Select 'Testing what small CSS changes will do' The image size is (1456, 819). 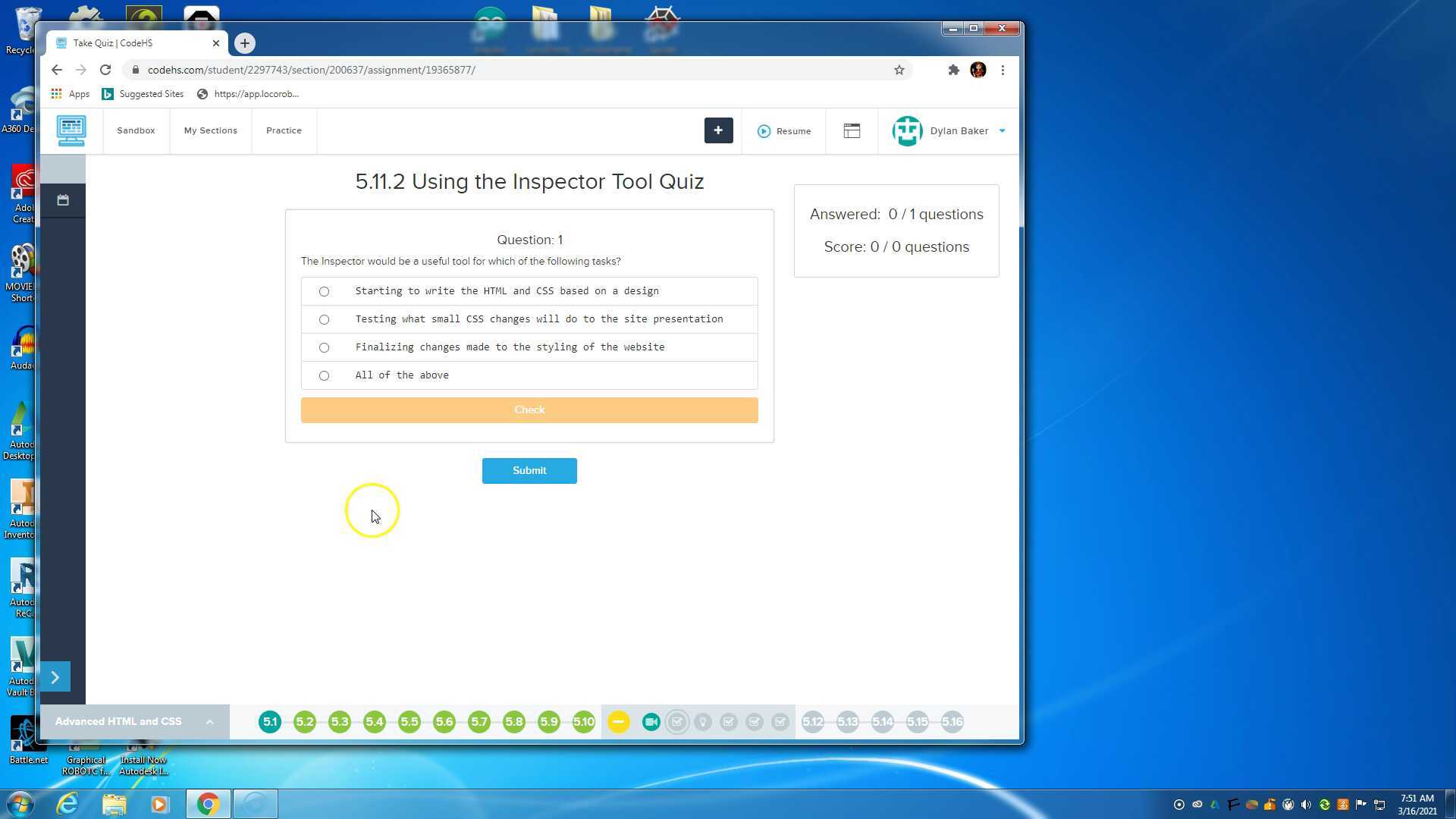[324, 319]
